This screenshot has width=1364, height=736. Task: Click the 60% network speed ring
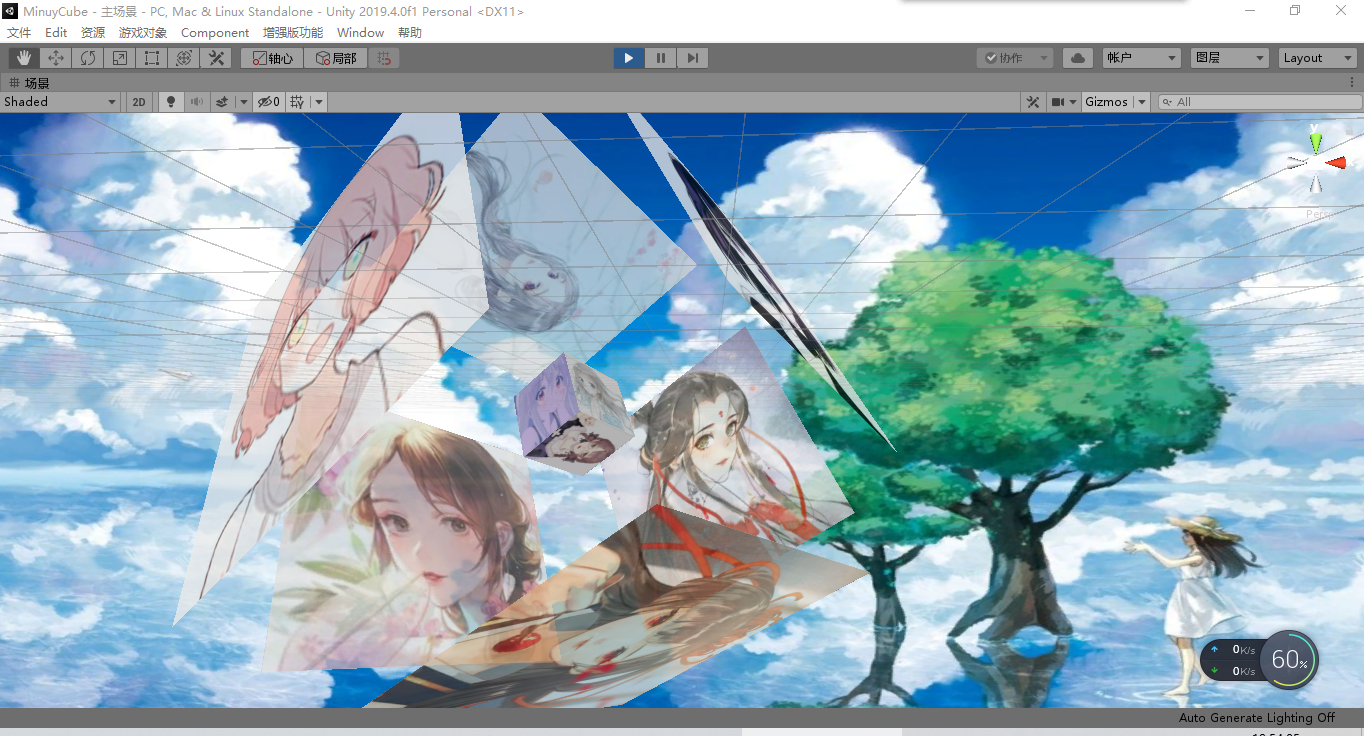click(1289, 659)
